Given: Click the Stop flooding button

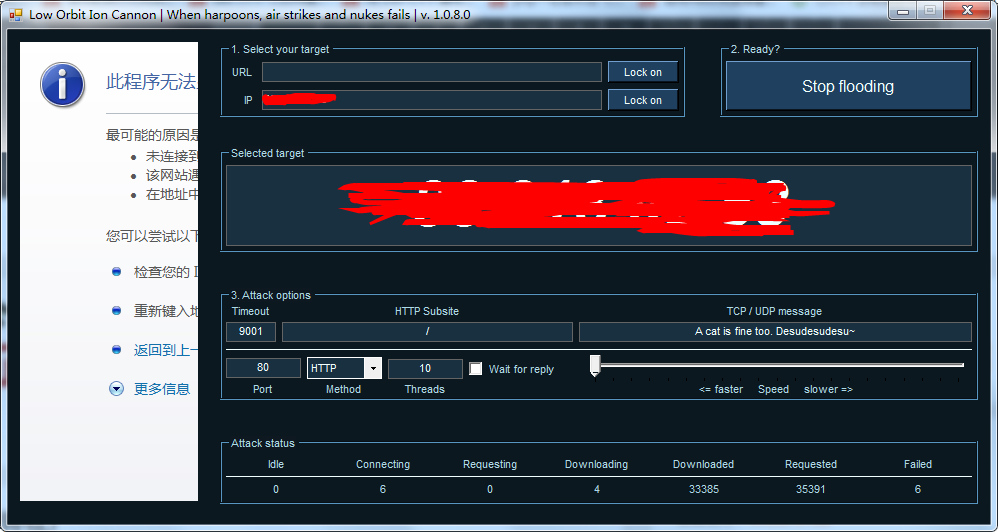Looking at the screenshot, I should (x=848, y=86).
